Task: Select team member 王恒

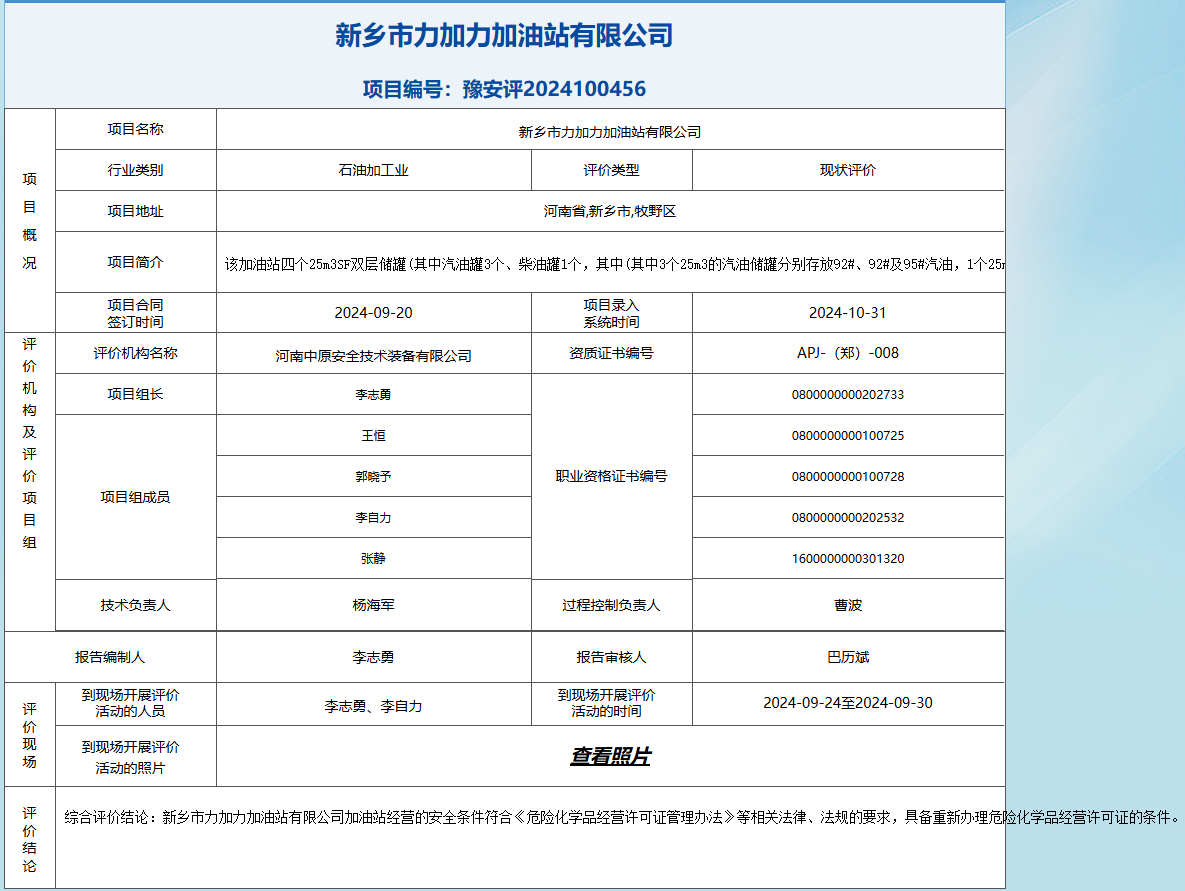Action: 373,435
